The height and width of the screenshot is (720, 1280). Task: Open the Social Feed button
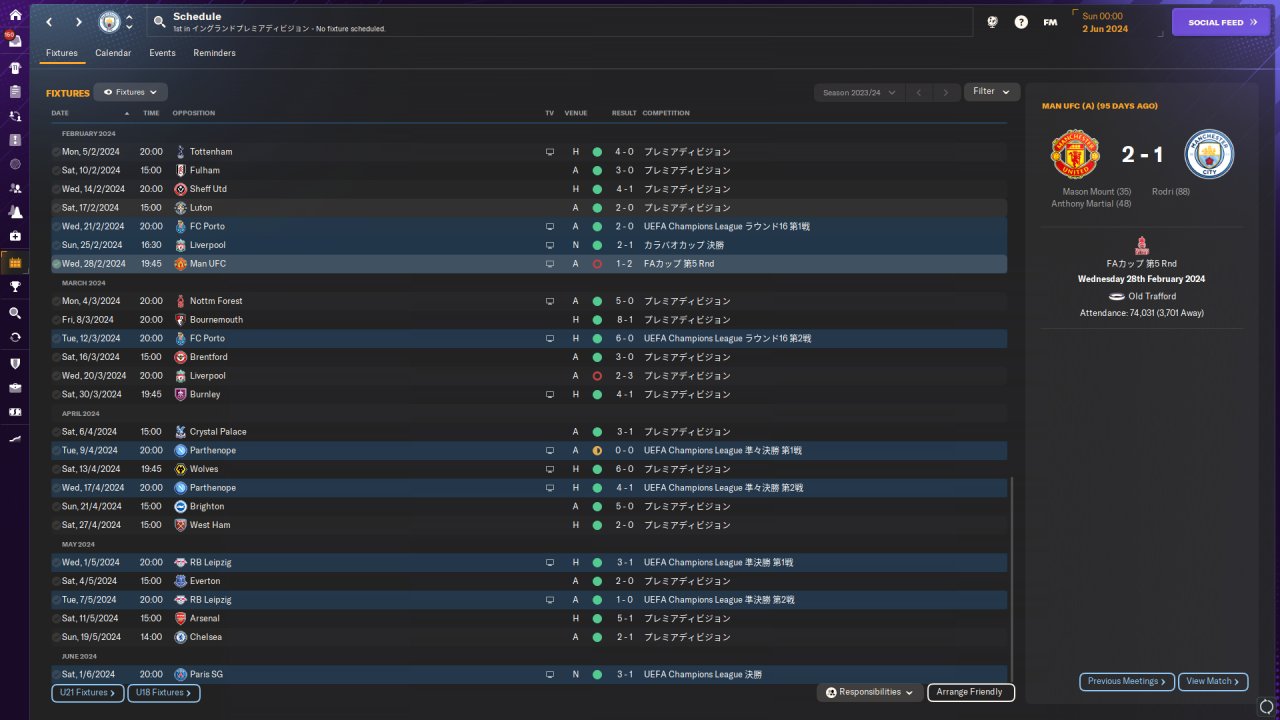point(1220,22)
